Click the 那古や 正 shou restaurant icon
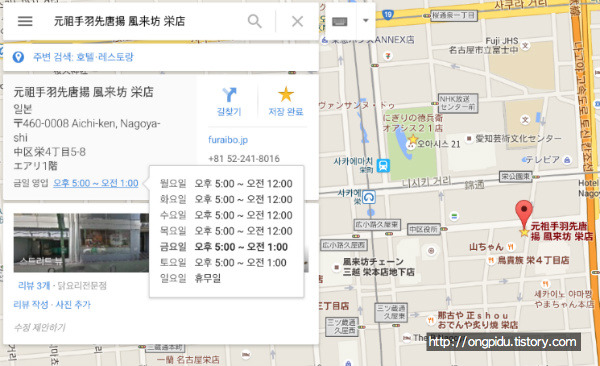This screenshot has width=600, height=366. (x=431, y=320)
